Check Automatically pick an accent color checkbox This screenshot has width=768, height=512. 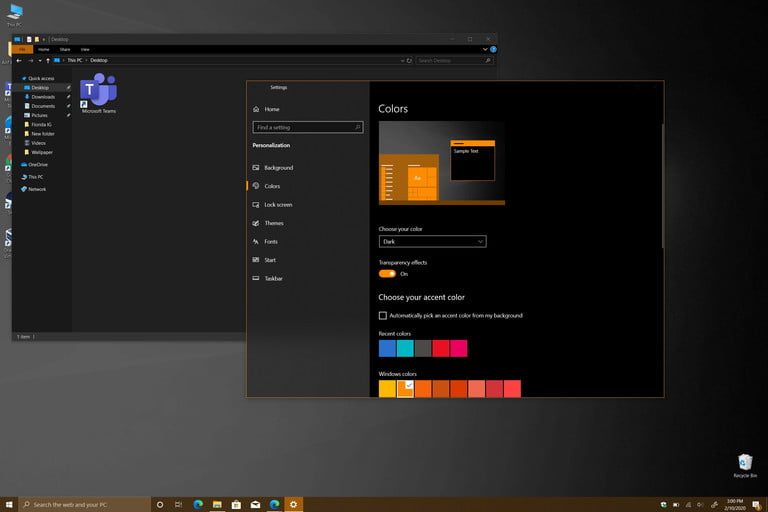(x=383, y=316)
